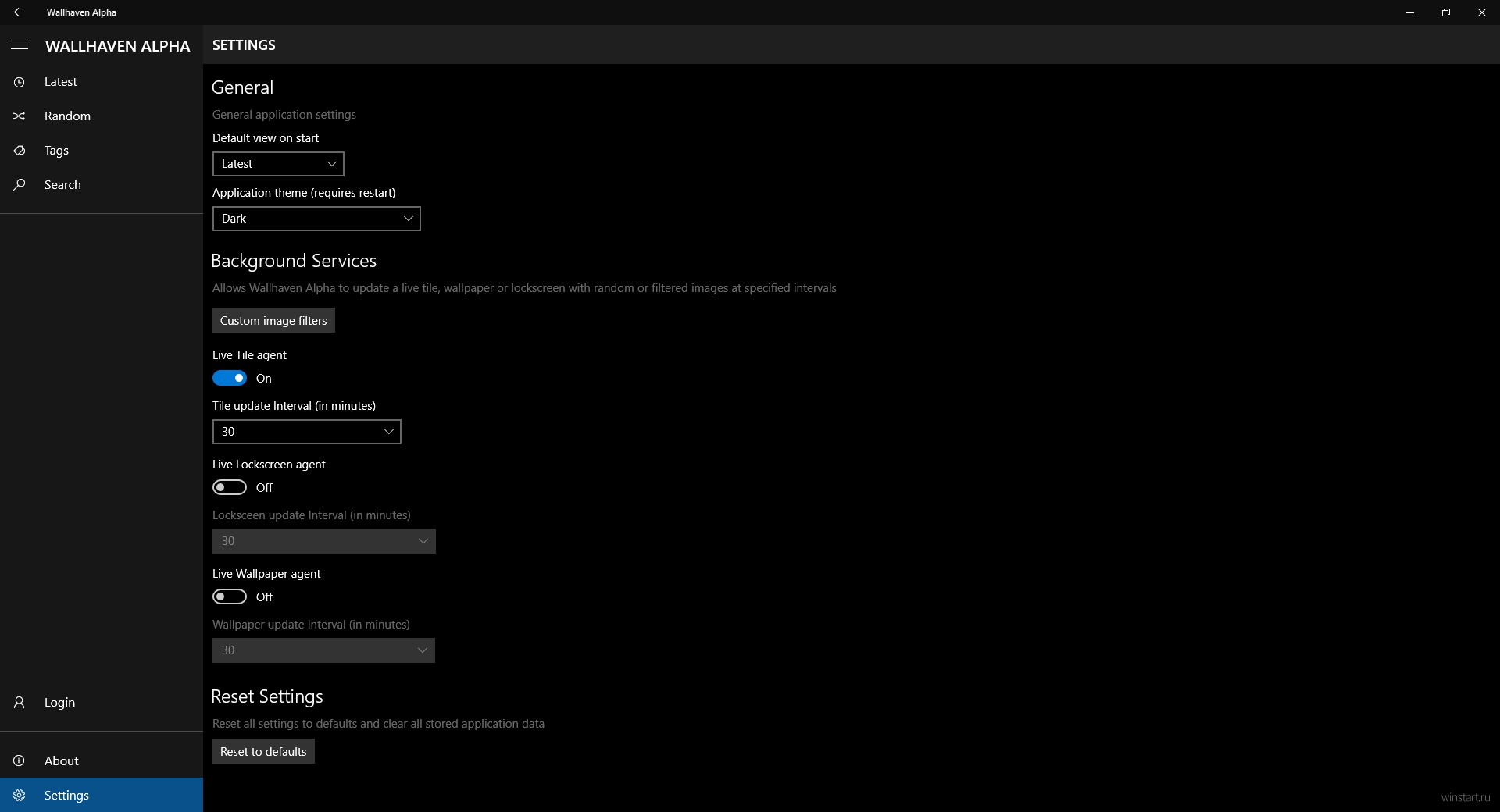Viewport: 1500px width, 812px height.
Task: Open Custom image filters
Action: pyautogui.click(x=273, y=321)
